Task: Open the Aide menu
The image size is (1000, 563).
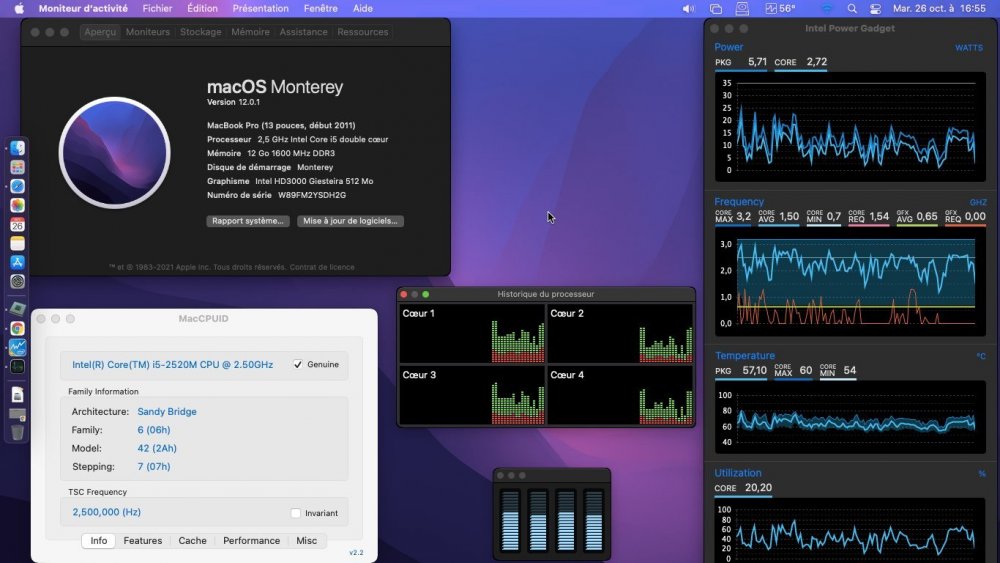Action: coord(363,8)
